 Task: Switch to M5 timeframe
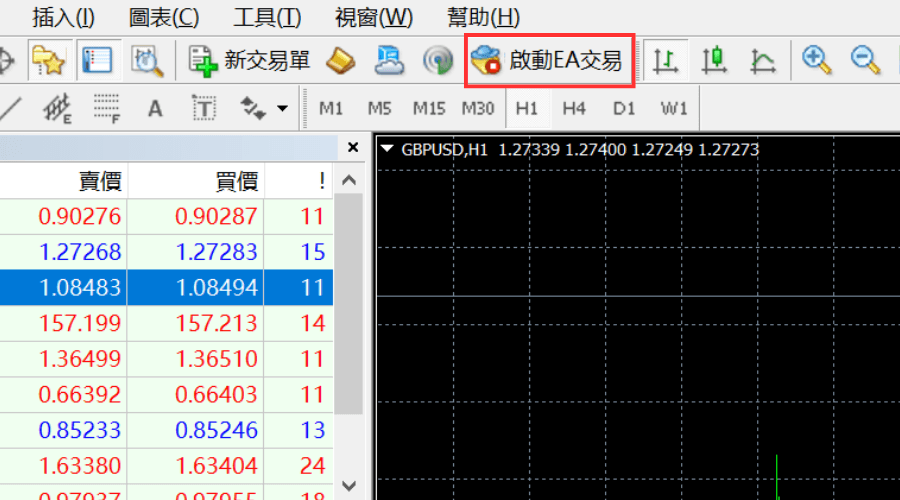[x=379, y=108]
